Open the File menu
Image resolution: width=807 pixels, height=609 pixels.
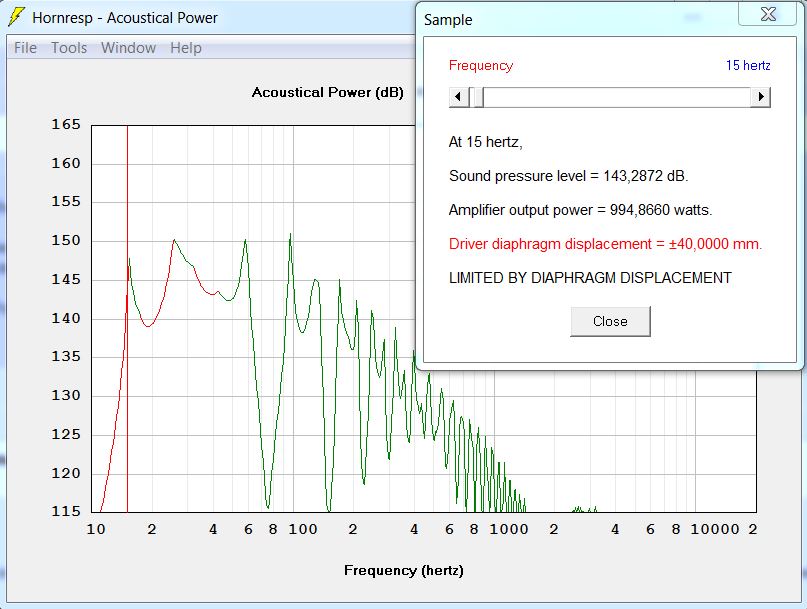click(x=25, y=48)
